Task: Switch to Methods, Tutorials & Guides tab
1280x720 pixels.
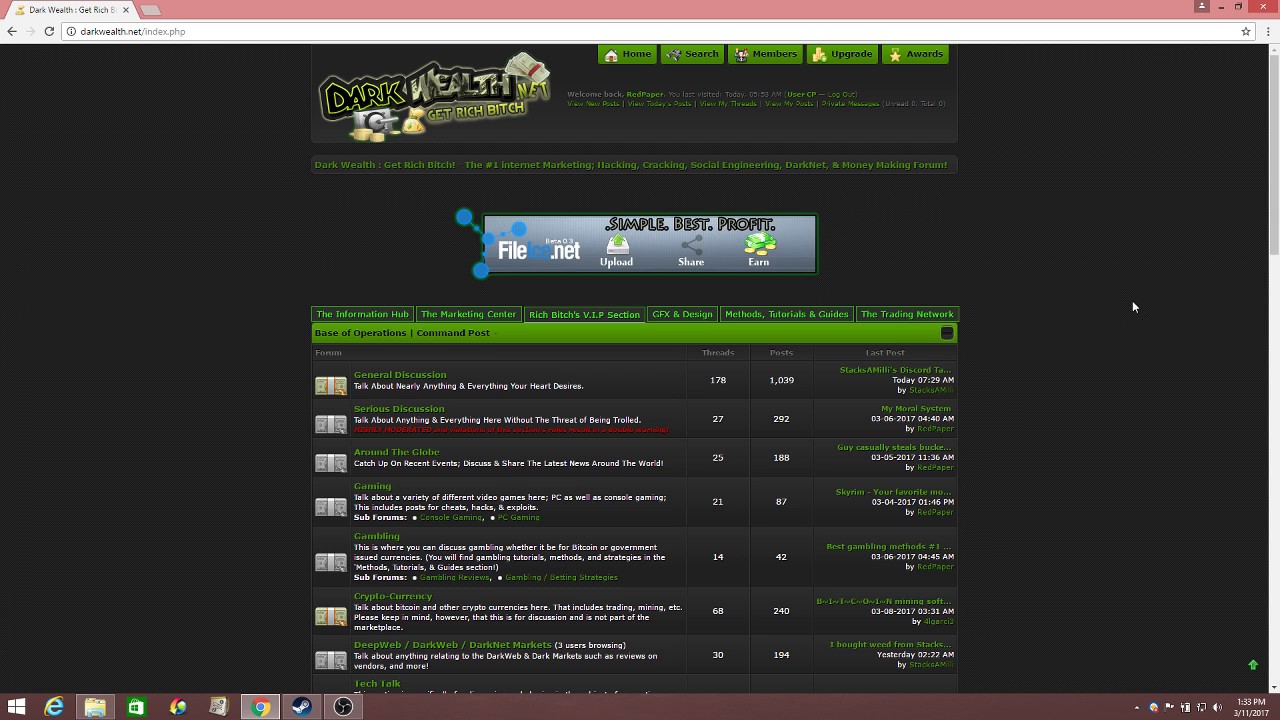Action: (786, 314)
